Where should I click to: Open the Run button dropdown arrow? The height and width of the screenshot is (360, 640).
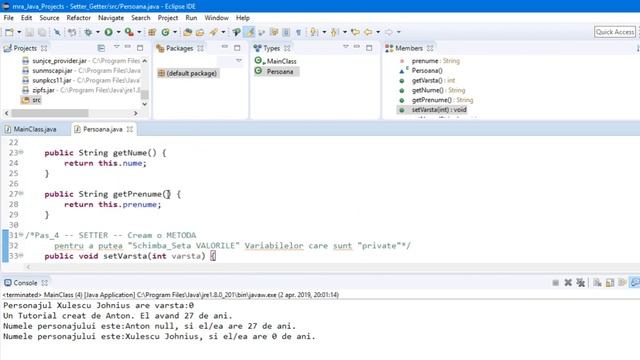[118, 32]
